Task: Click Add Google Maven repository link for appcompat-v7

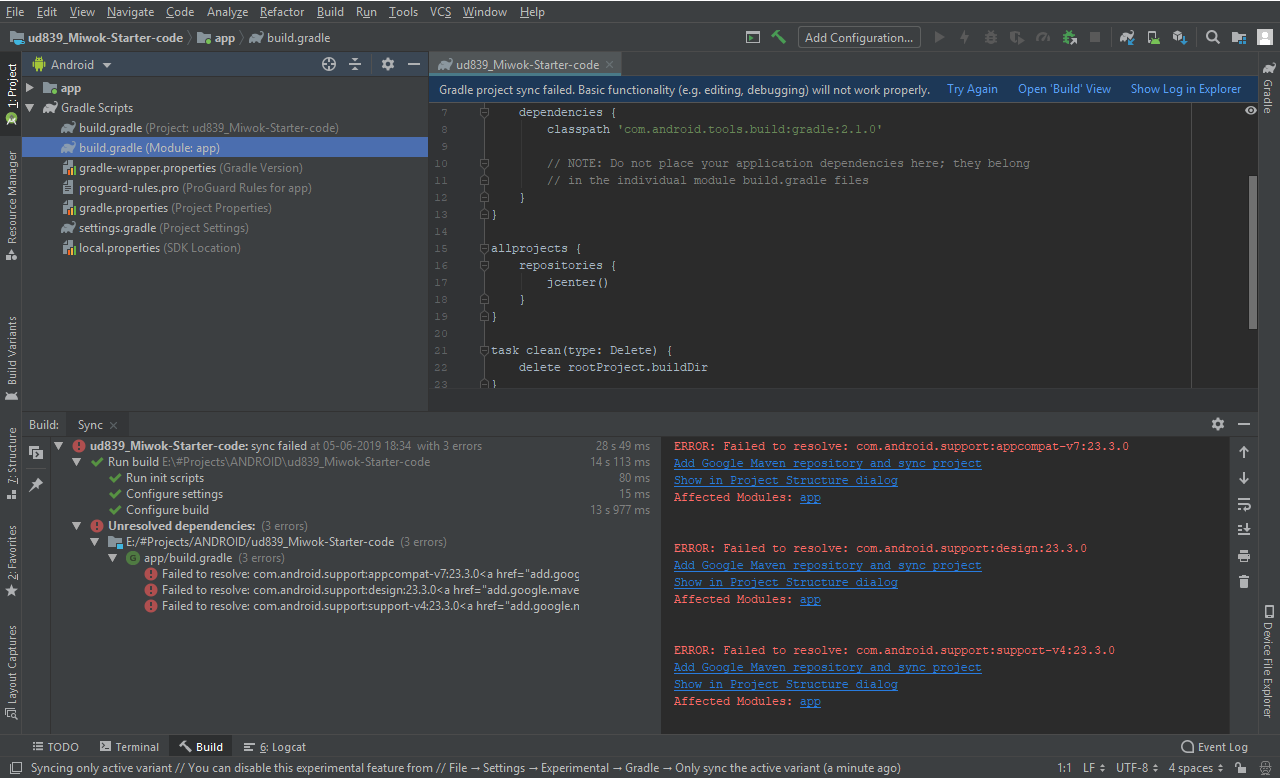Action: point(827,463)
